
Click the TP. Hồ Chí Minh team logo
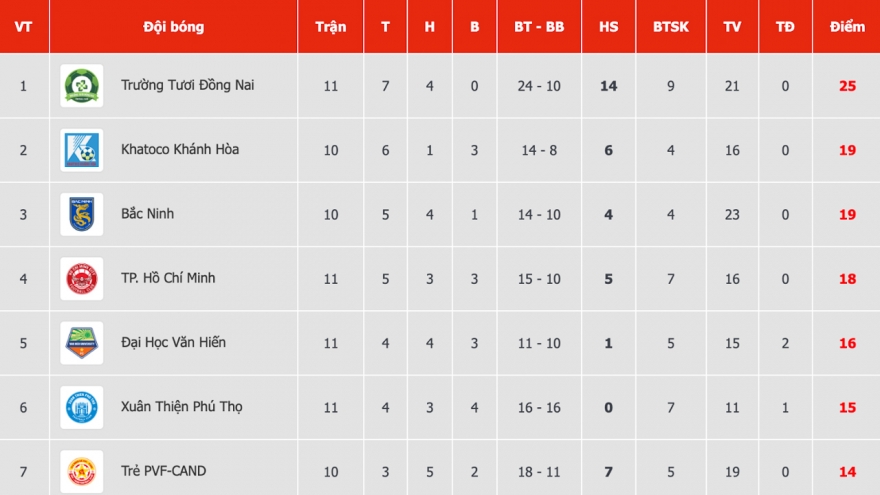[81, 278]
